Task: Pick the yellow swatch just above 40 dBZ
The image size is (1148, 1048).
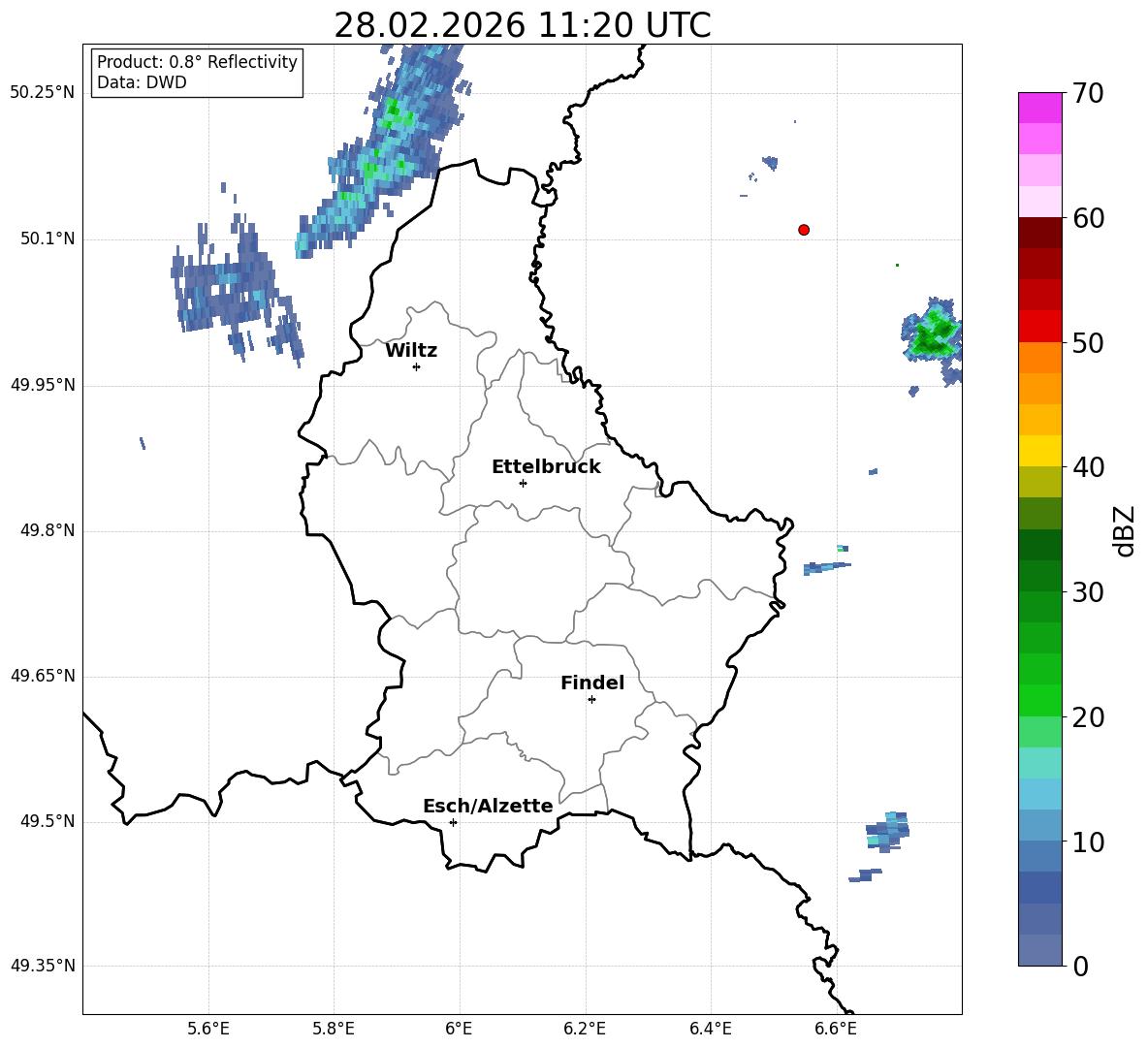Action: pos(1039,451)
